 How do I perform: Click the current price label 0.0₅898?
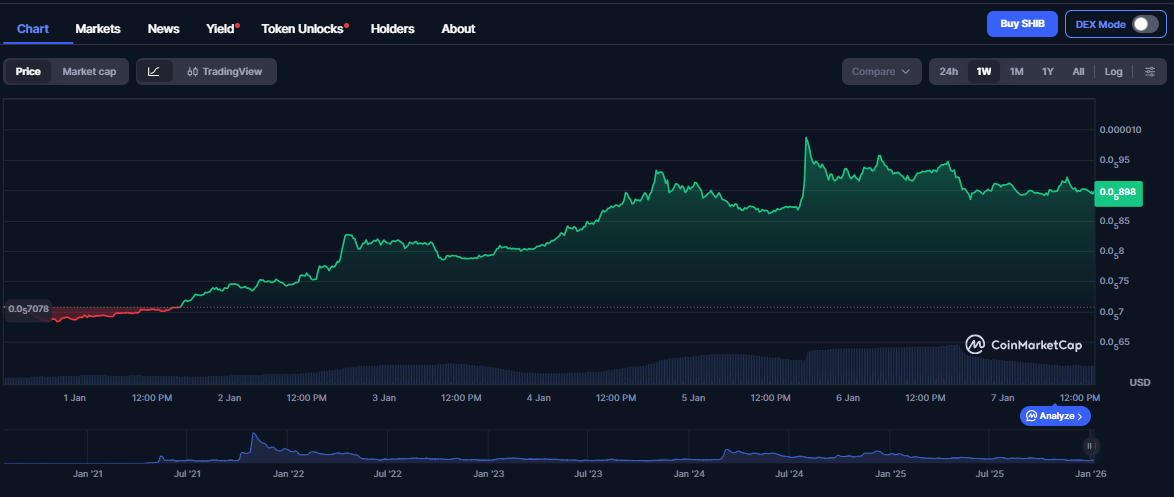click(x=1118, y=192)
